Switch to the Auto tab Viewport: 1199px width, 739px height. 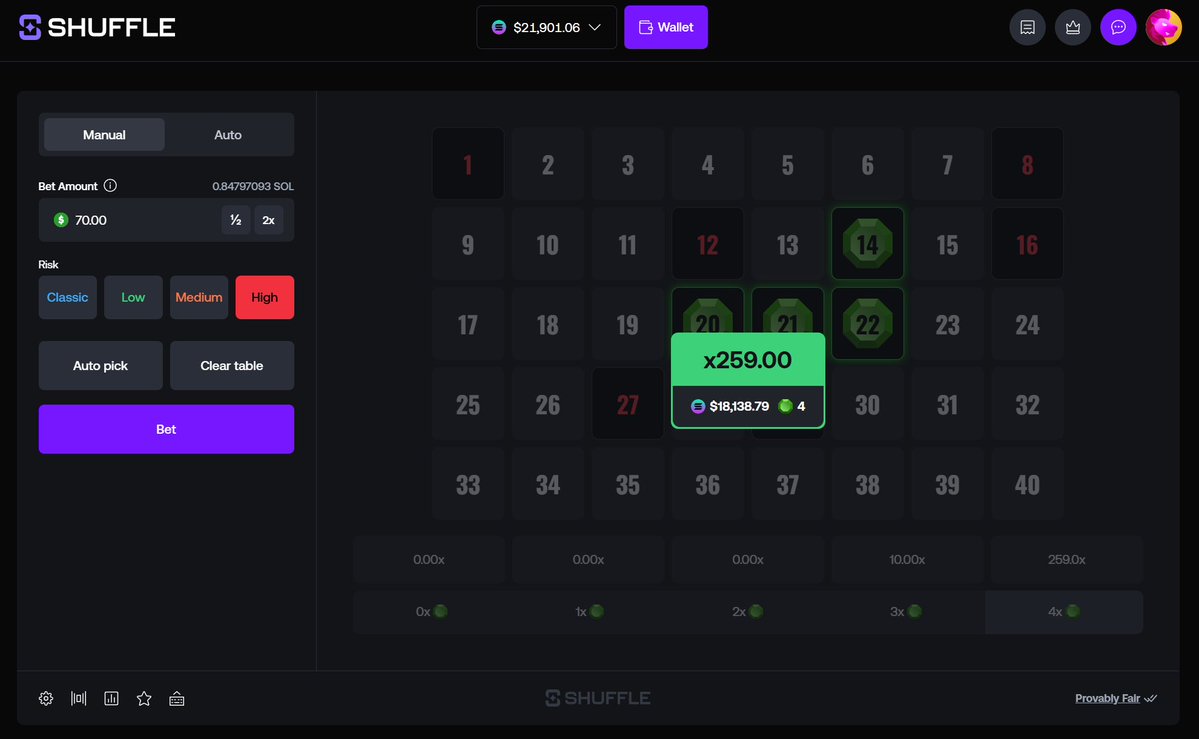click(x=228, y=135)
